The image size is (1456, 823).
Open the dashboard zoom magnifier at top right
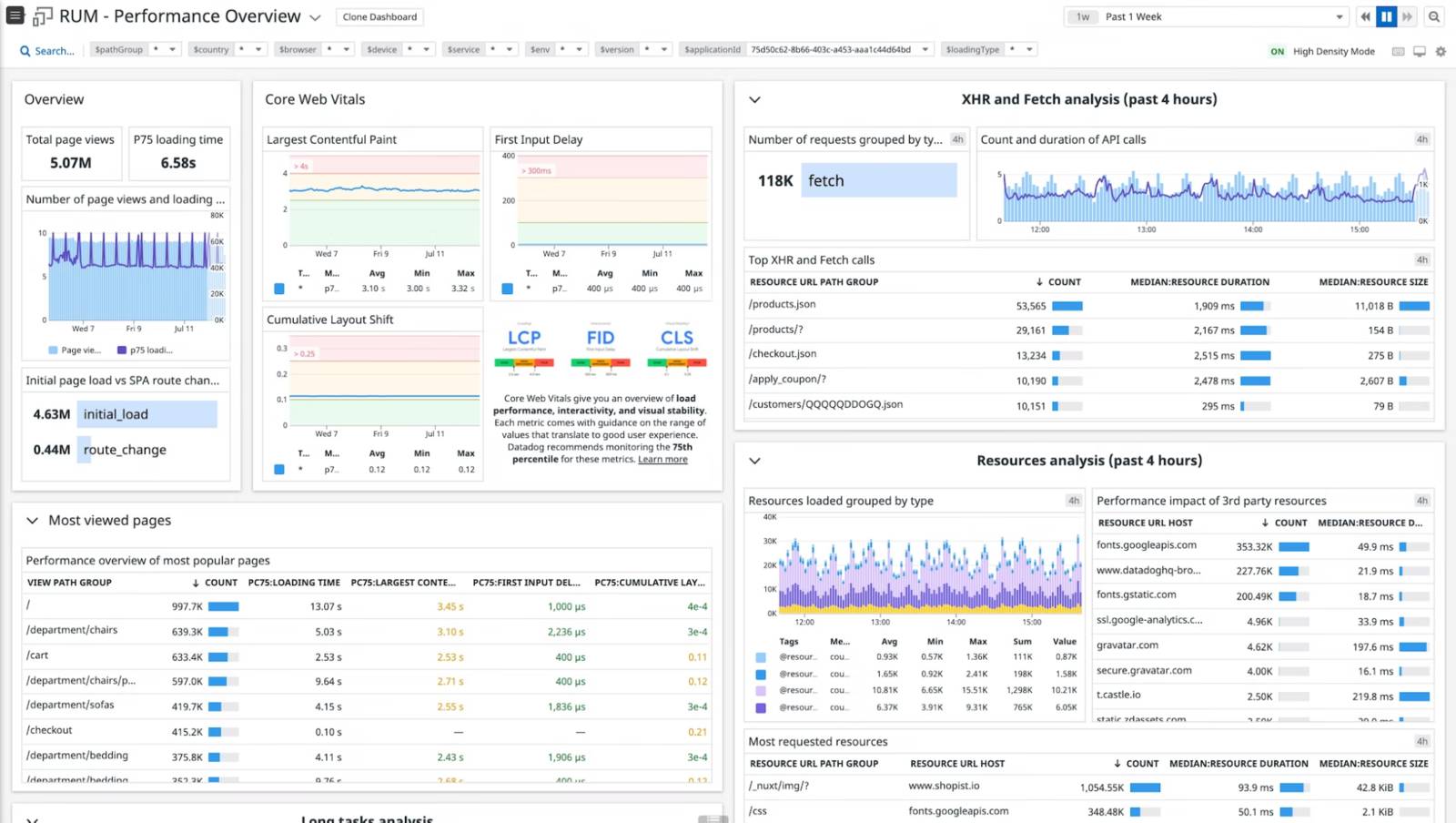[x=1434, y=15]
